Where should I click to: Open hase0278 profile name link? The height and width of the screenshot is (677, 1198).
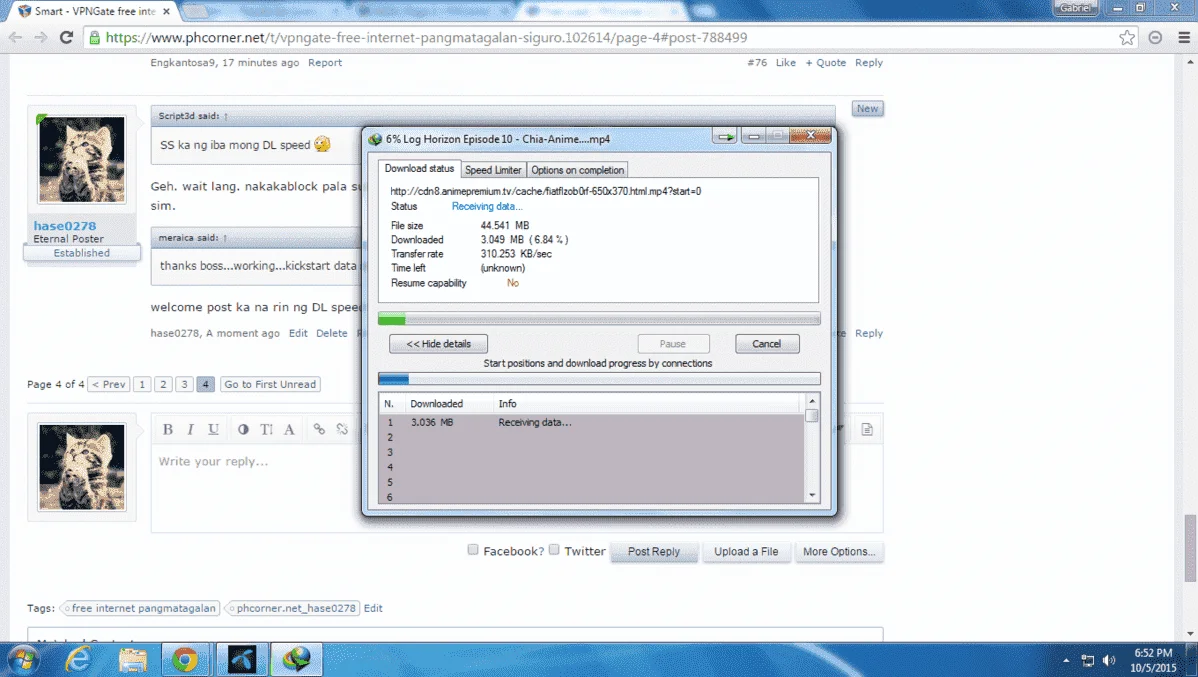click(65, 225)
